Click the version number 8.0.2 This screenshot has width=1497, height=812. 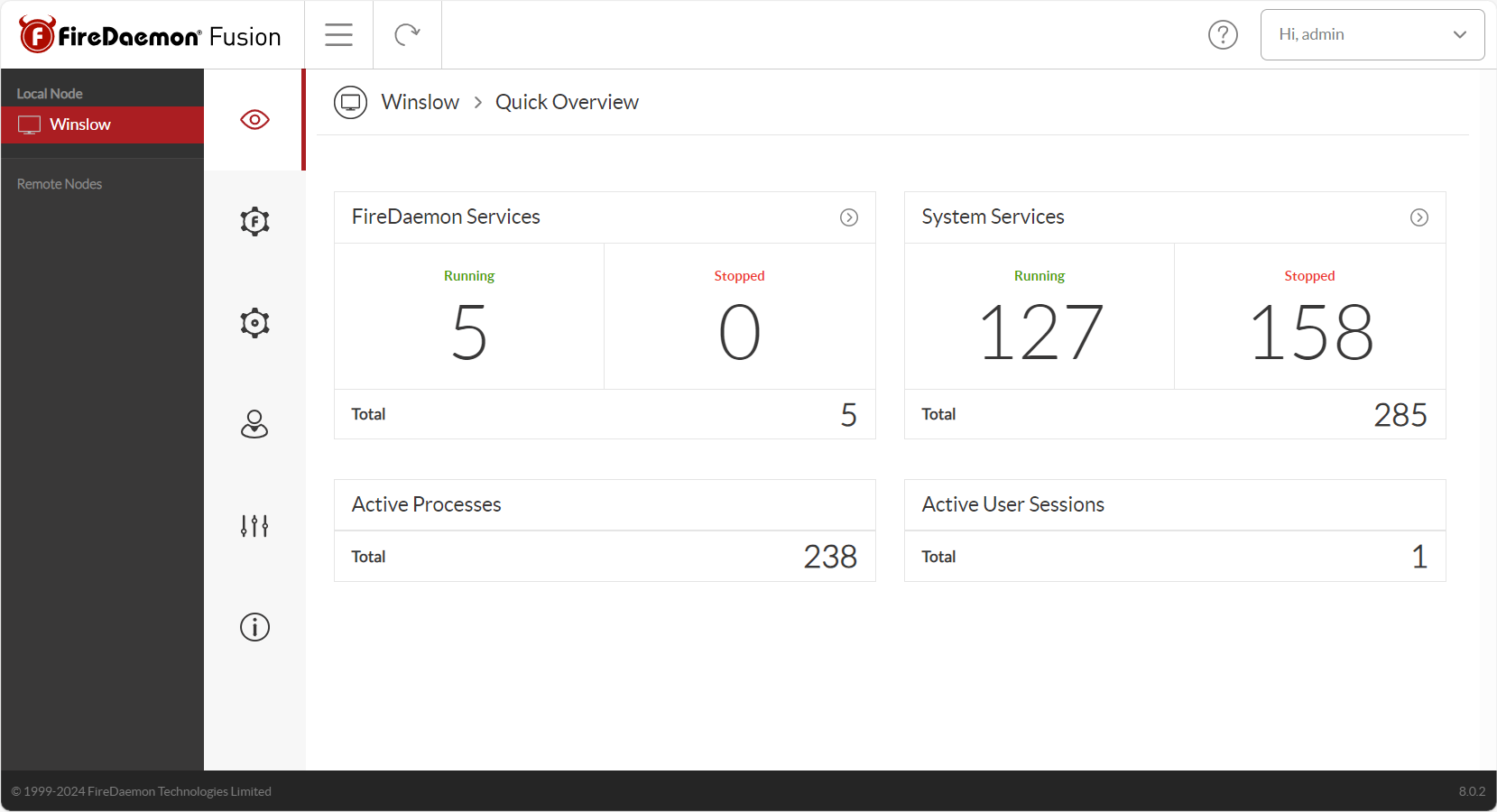1472,791
